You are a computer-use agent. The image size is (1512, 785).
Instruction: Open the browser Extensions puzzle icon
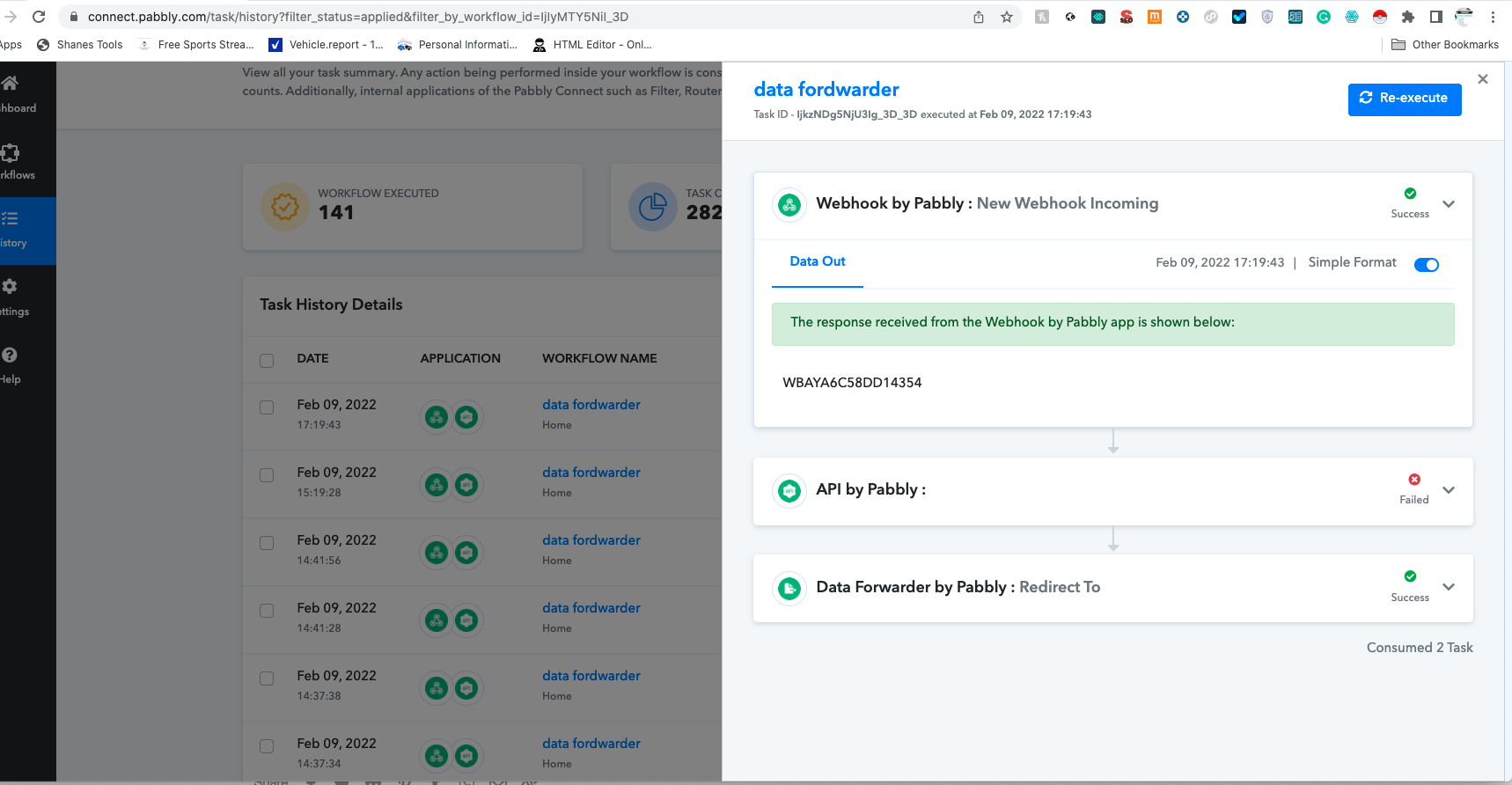(x=1408, y=17)
